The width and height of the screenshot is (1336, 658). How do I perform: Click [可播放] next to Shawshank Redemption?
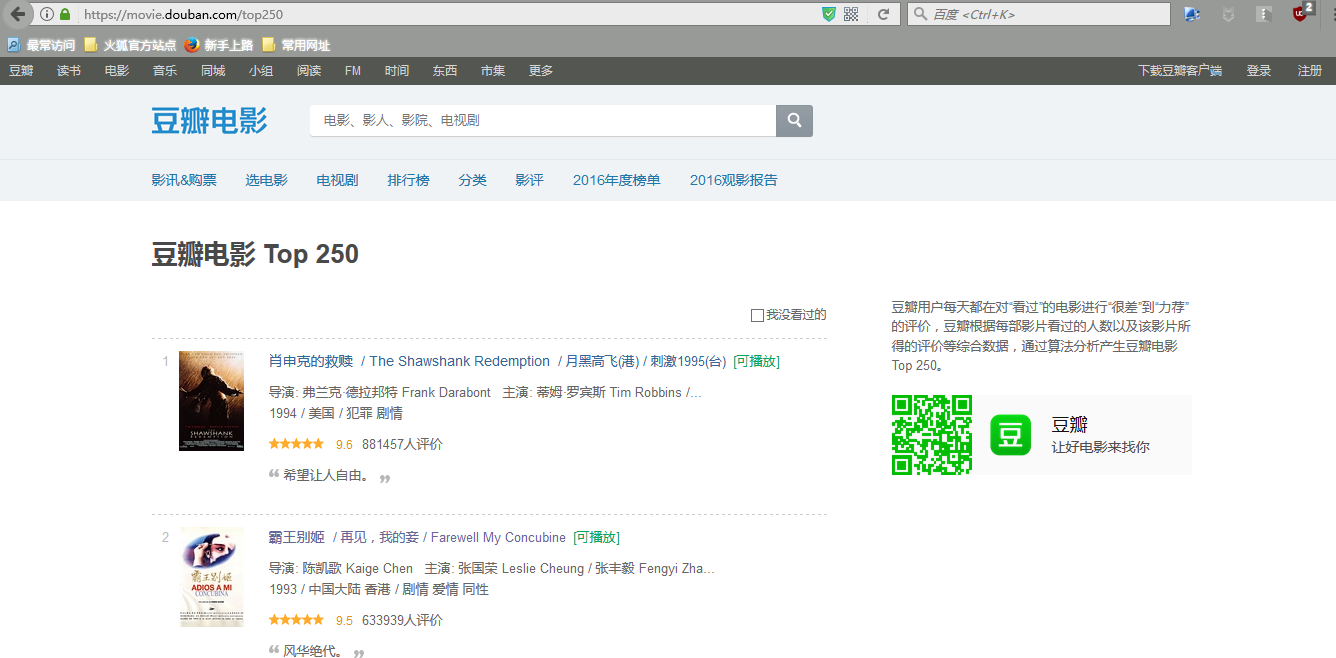click(x=756, y=361)
